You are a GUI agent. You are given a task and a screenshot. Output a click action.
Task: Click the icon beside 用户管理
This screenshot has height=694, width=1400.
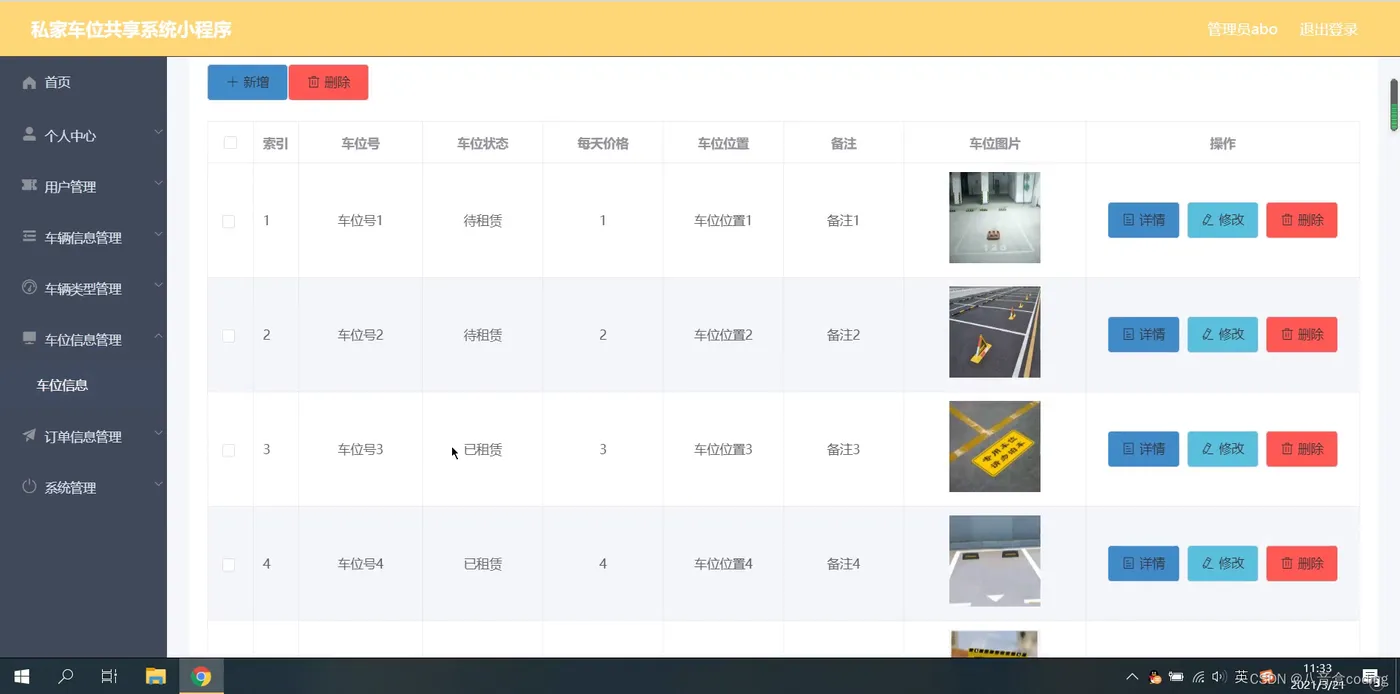tap(29, 186)
